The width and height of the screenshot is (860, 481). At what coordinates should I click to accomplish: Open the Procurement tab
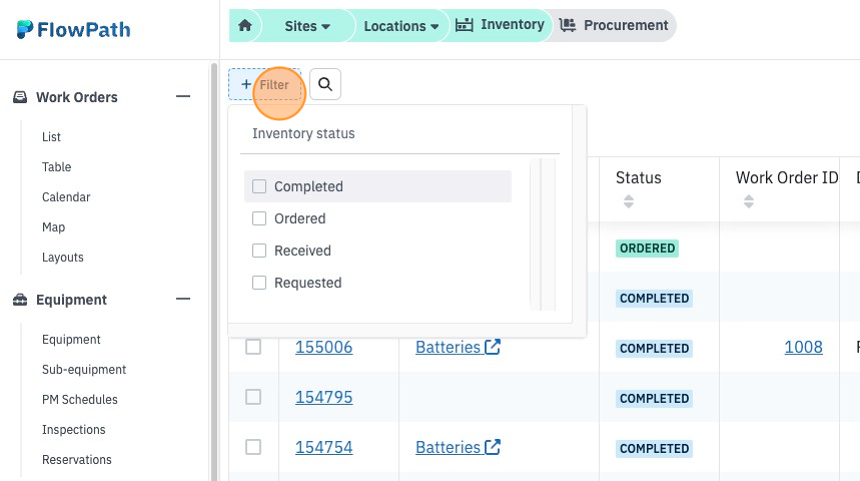[x=613, y=25]
